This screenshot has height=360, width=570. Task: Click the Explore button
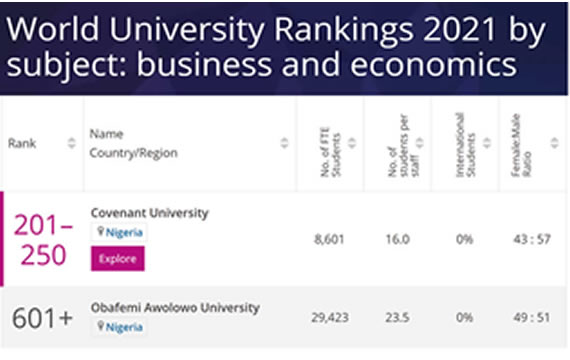click(x=118, y=259)
